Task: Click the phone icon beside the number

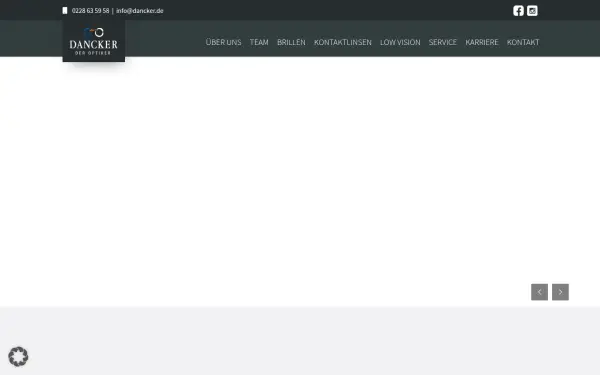Action: pos(65,11)
